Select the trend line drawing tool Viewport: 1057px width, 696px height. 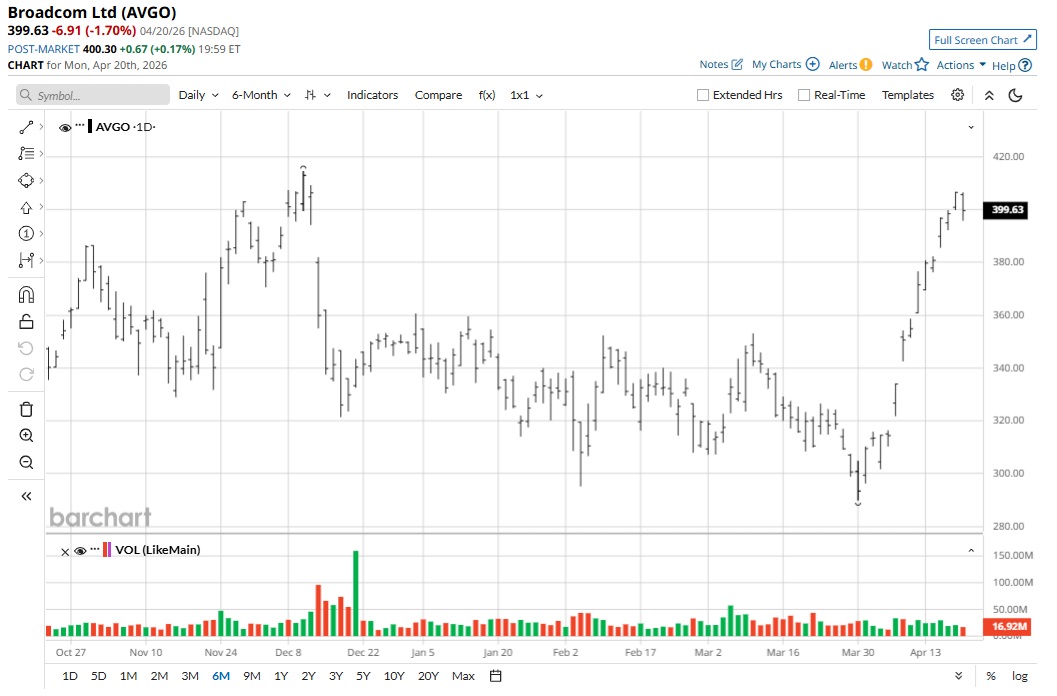click(x=26, y=127)
